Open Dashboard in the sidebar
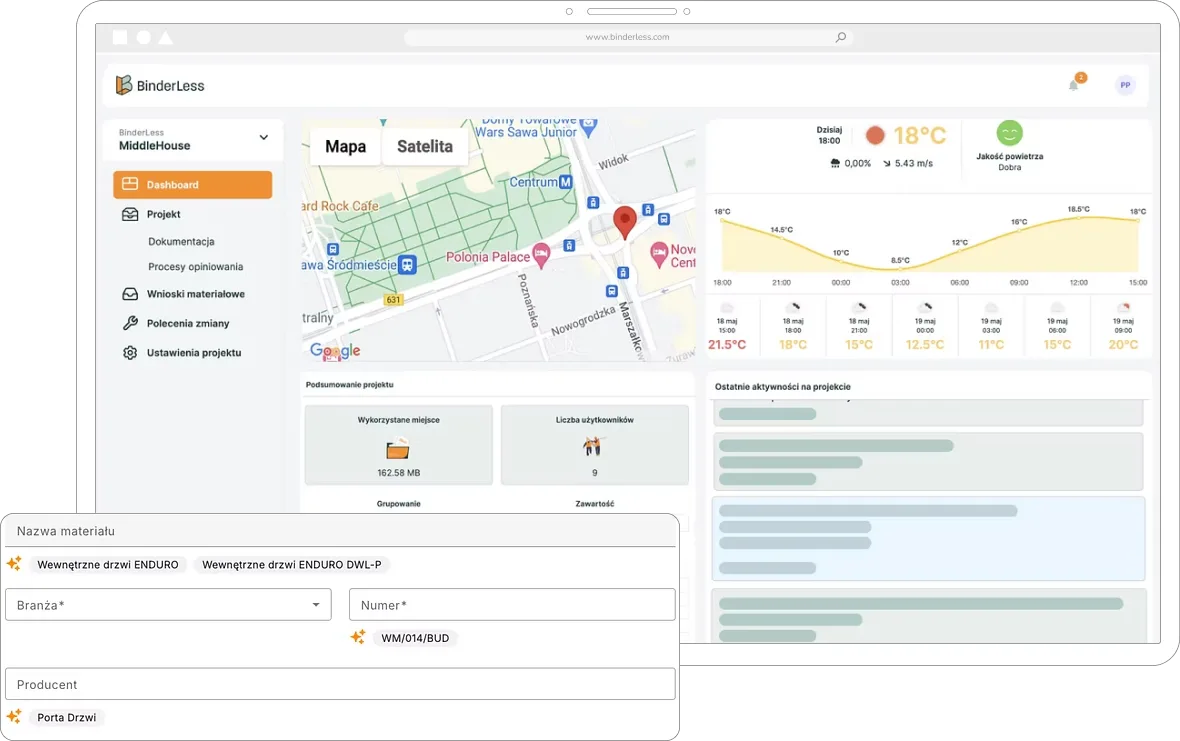1180x741 pixels. coord(192,185)
